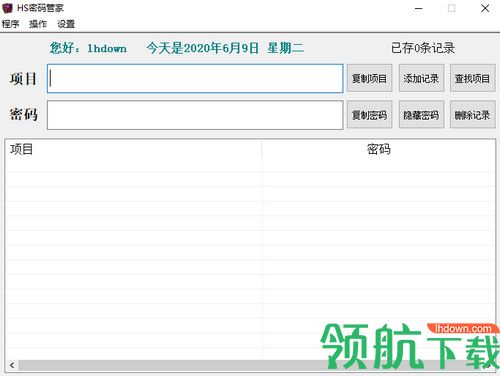Click the date text 今天是2020年6月9日
Screen dimensions: 500x376
pos(203,48)
